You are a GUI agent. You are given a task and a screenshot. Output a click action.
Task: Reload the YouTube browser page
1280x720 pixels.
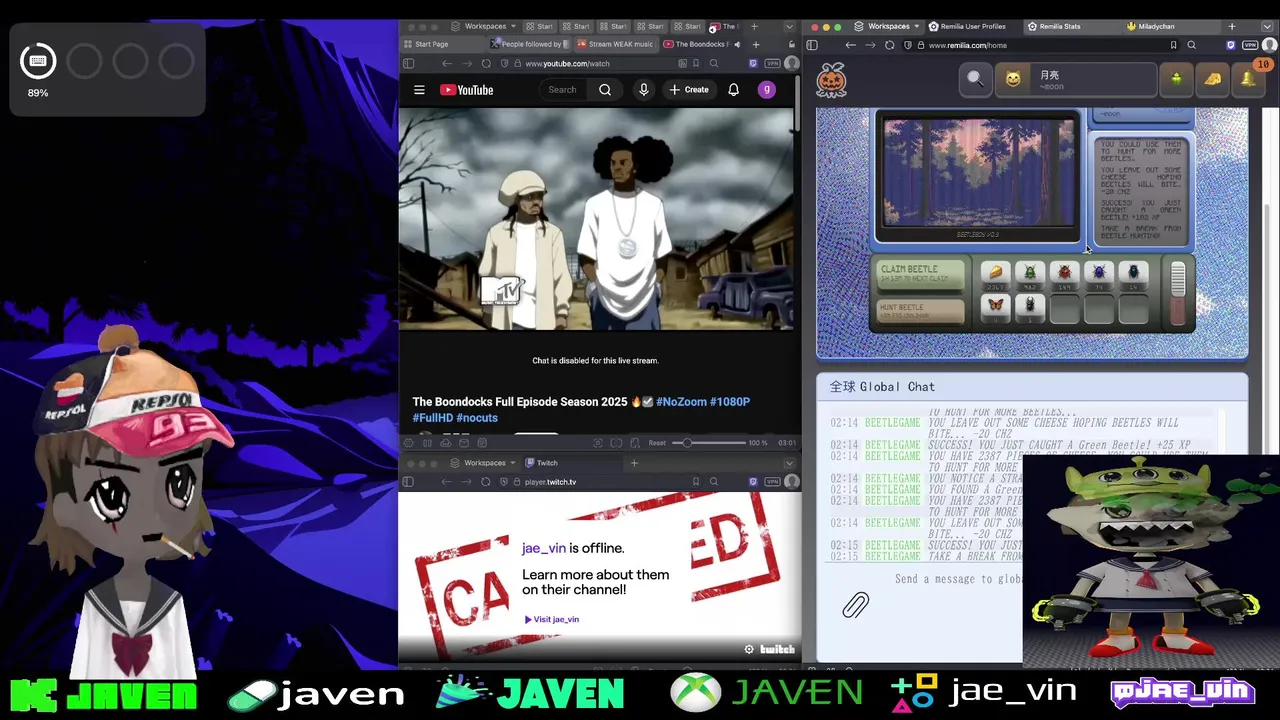[486, 63]
